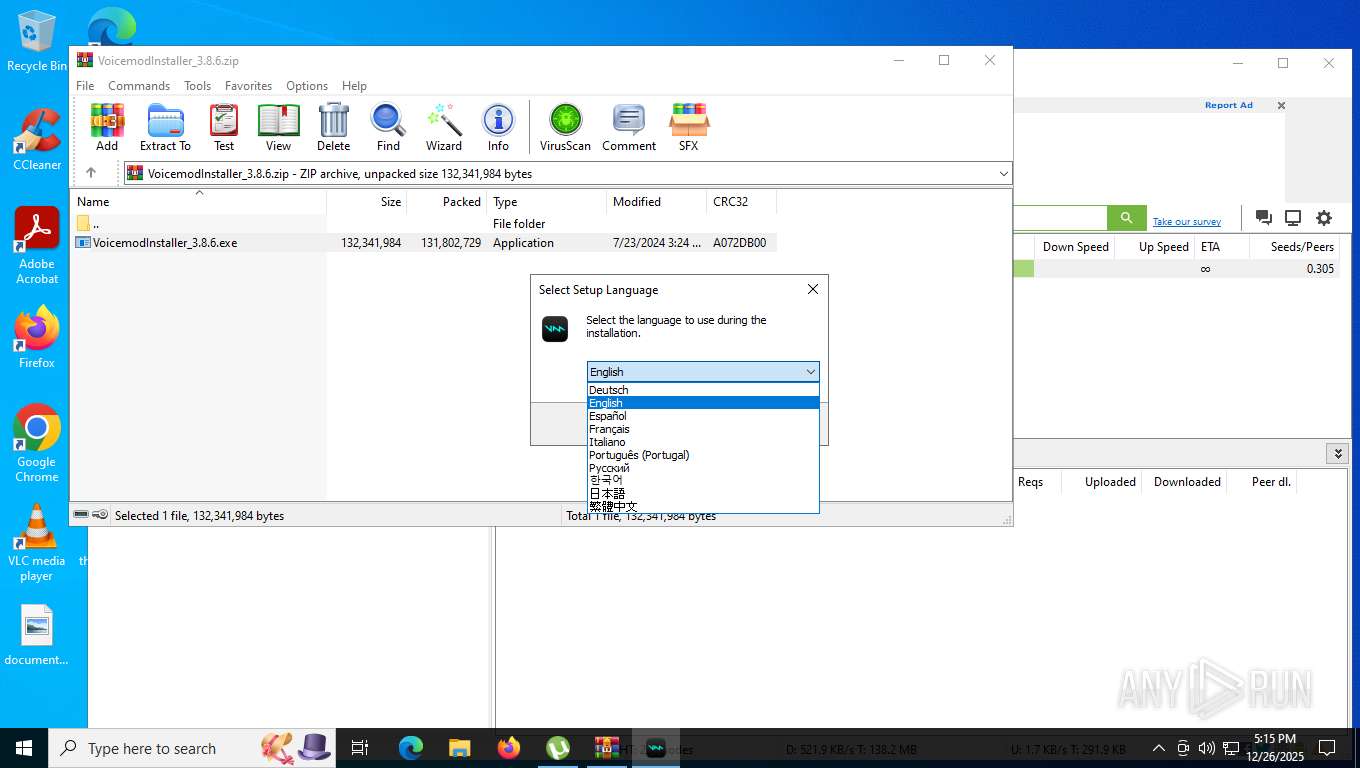Click the uTorrent remote monitor icon
1360x768 pixels.
click(1293, 218)
